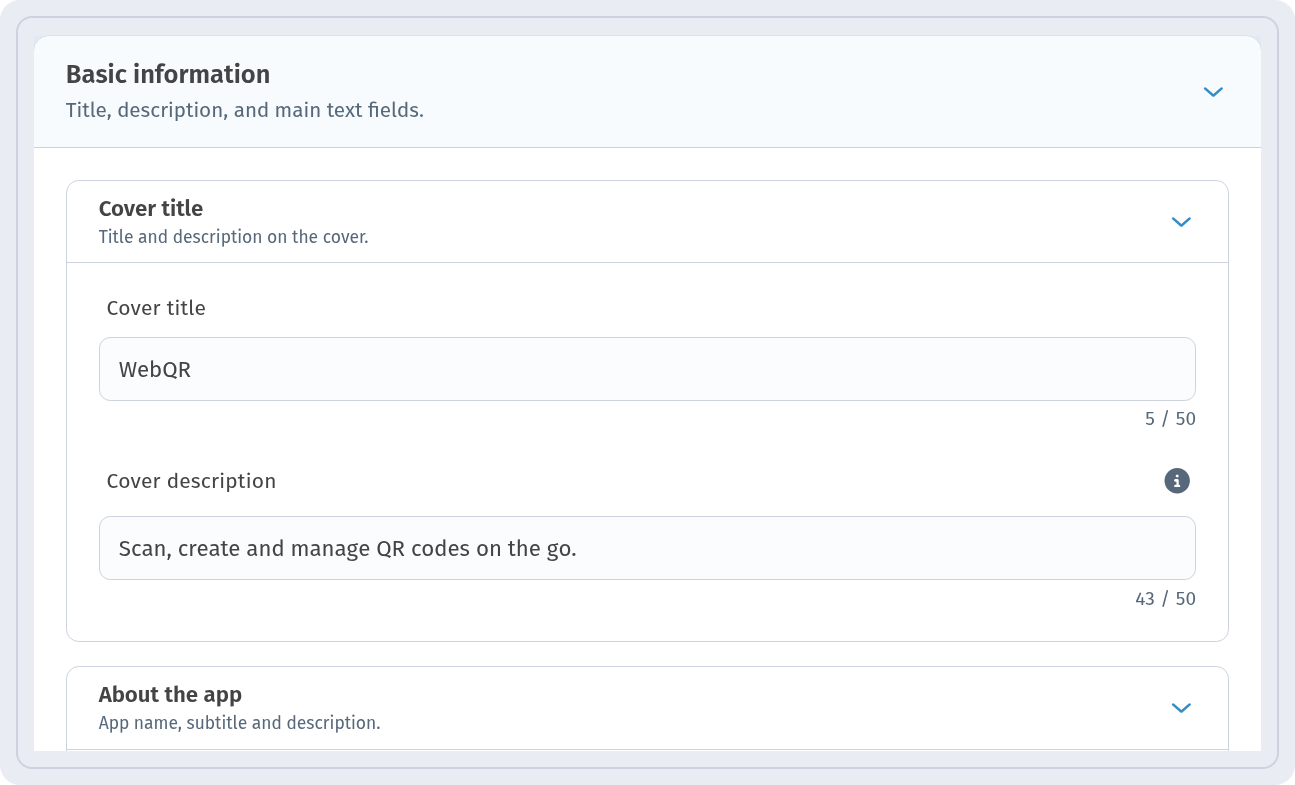Click 'App name, subtitle and description.' text
Image resolution: width=1295 pixels, height=785 pixels.
click(240, 722)
